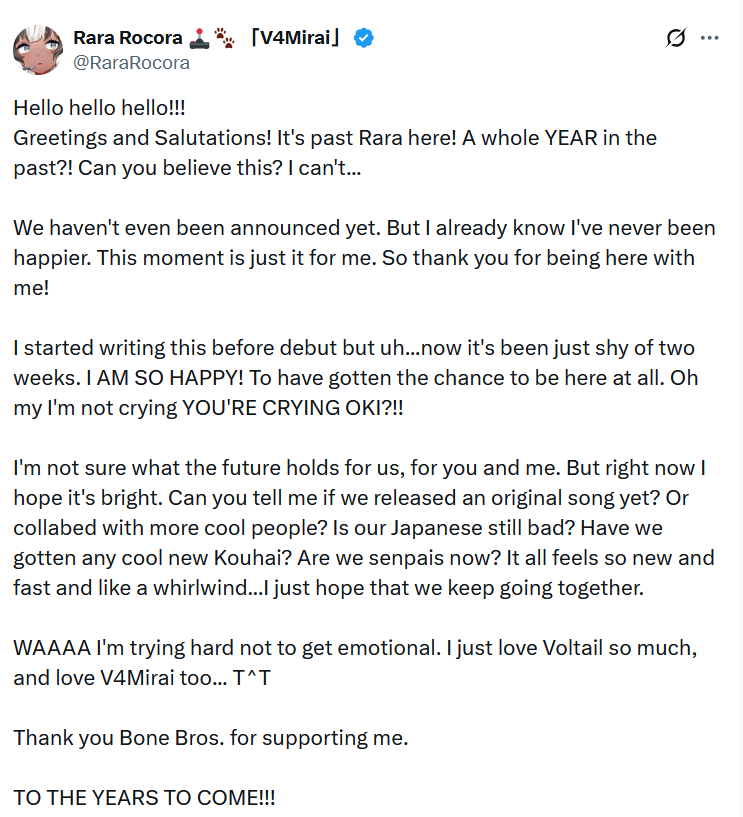Click the word "Voltail" in the post
The height and width of the screenshot is (817, 743).
tap(573, 648)
